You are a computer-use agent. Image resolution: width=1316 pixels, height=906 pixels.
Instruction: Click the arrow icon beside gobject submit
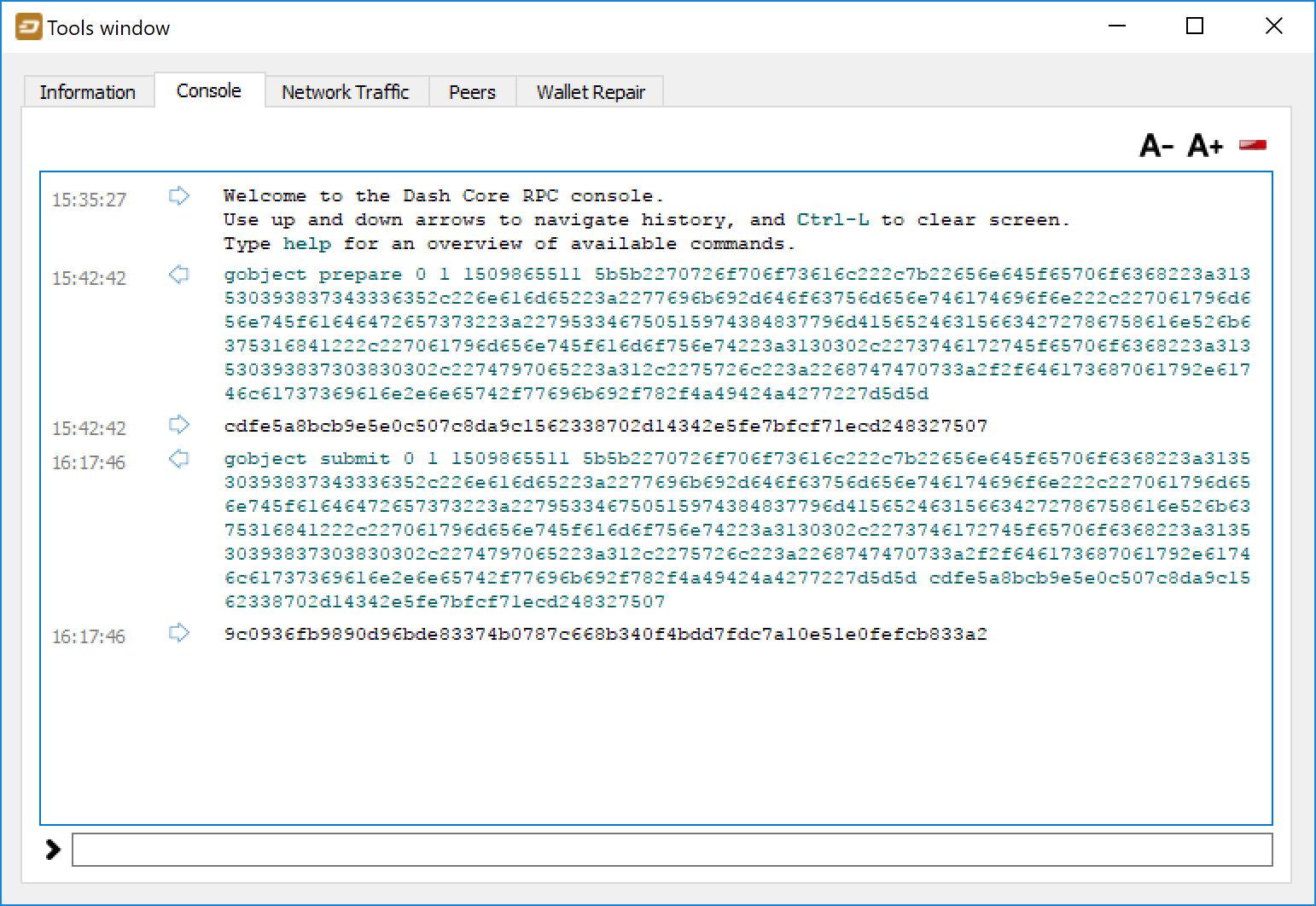click(178, 459)
